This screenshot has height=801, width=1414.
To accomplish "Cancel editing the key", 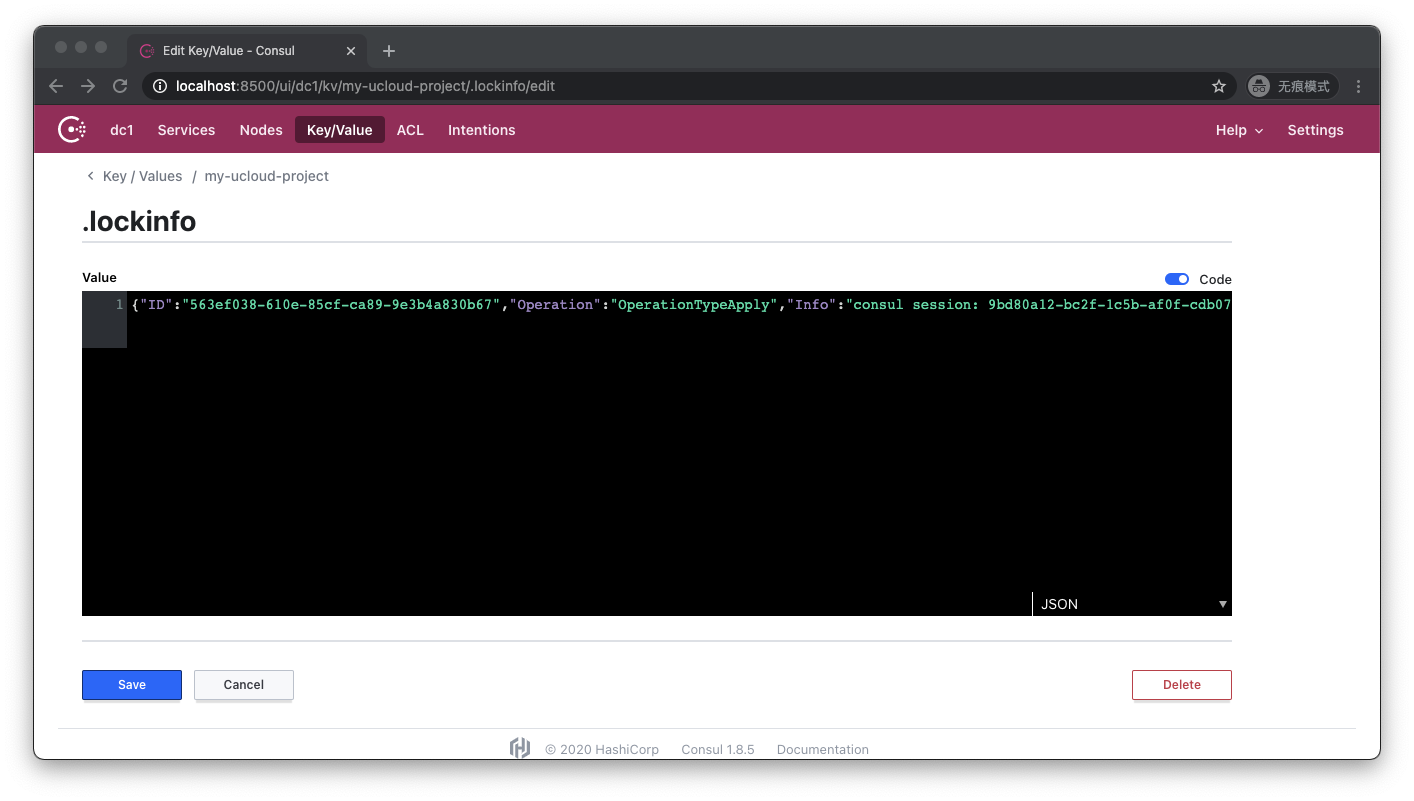I will click(x=244, y=685).
